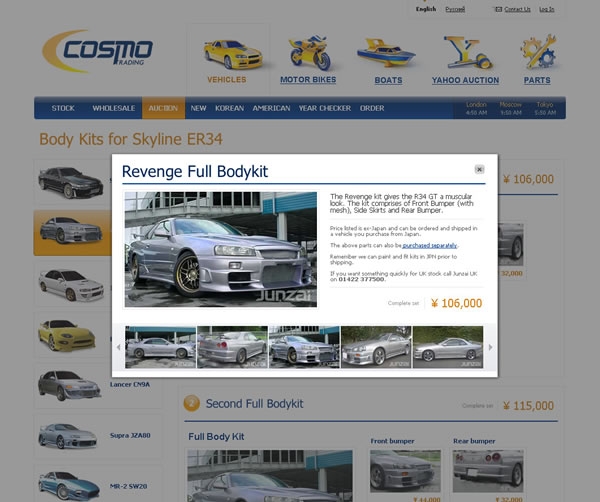Screen dimensions: 600x502
Task: Open the STOCK menu item
Action: point(63,108)
